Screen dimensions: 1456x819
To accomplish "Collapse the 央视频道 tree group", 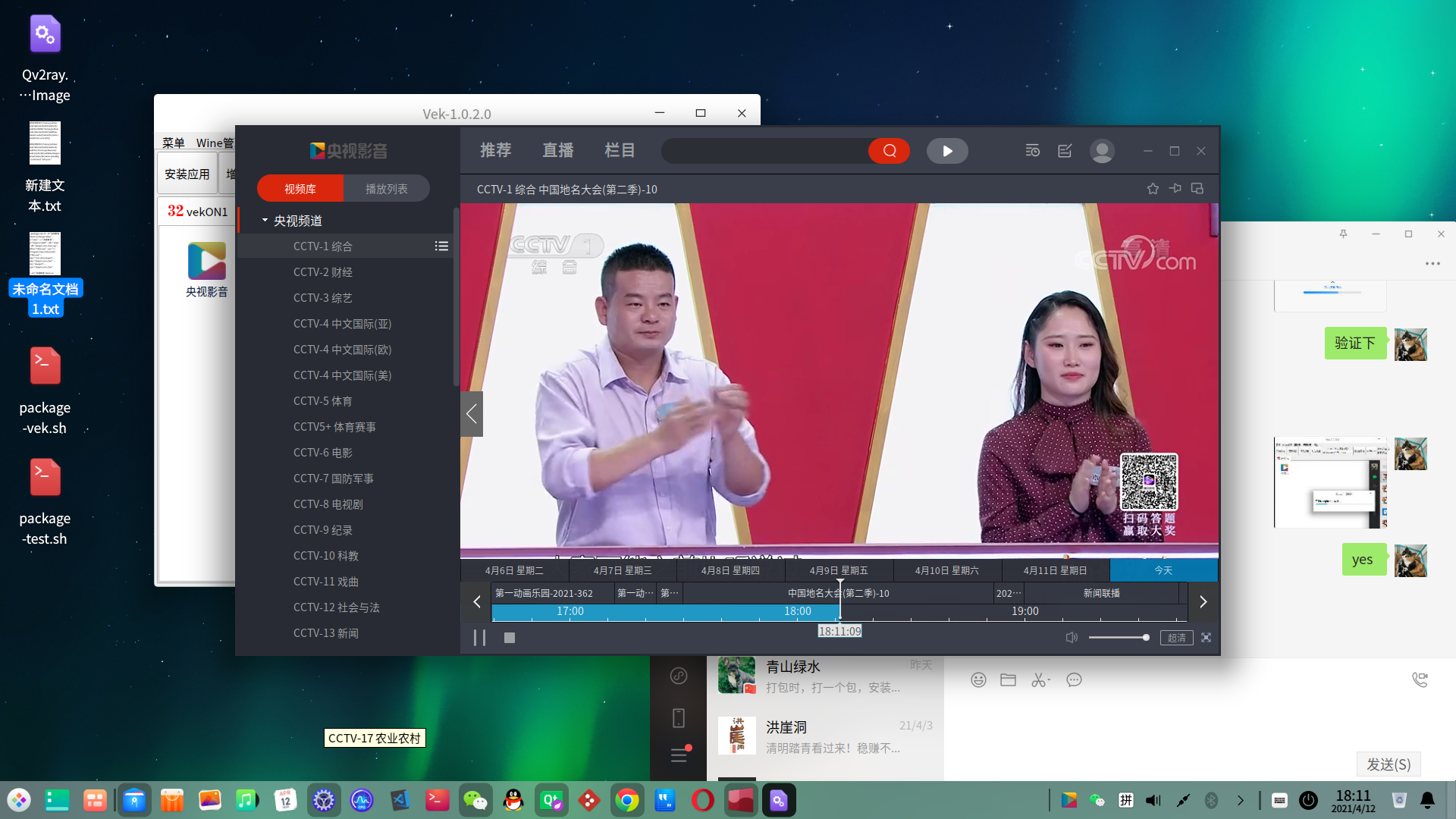I will 265,221.
